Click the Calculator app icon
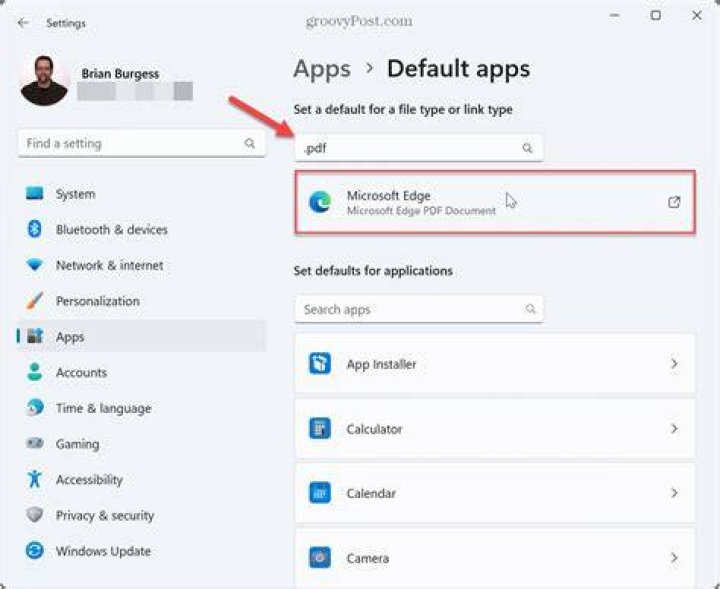 320,429
